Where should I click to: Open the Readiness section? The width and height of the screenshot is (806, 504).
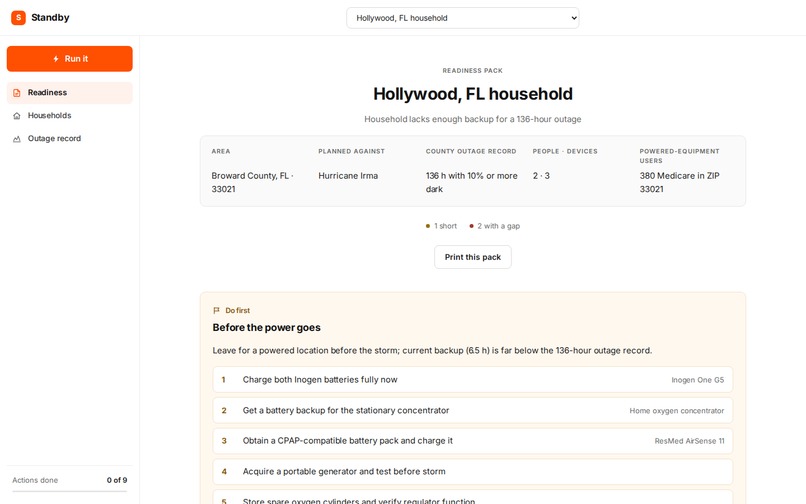point(69,93)
